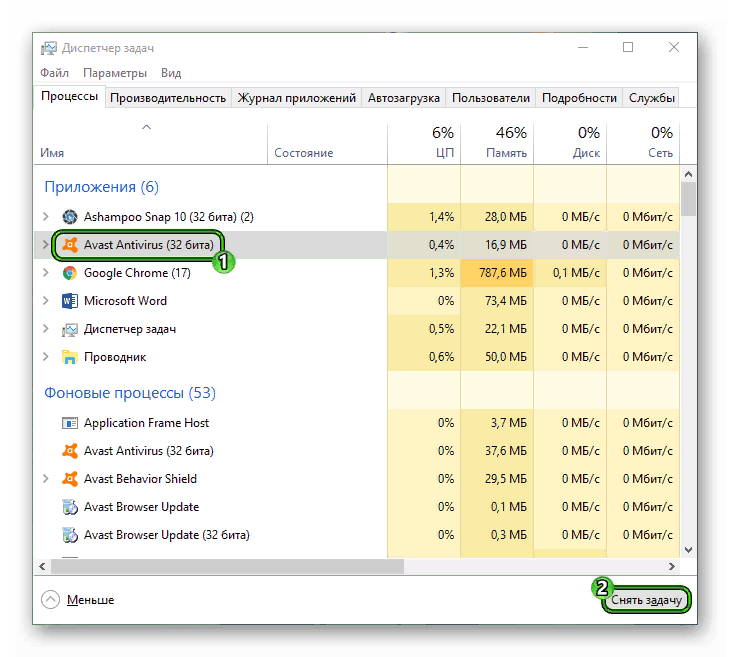Sort by Диск column header
This screenshot has width=730, height=657.
tap(570, 143)
